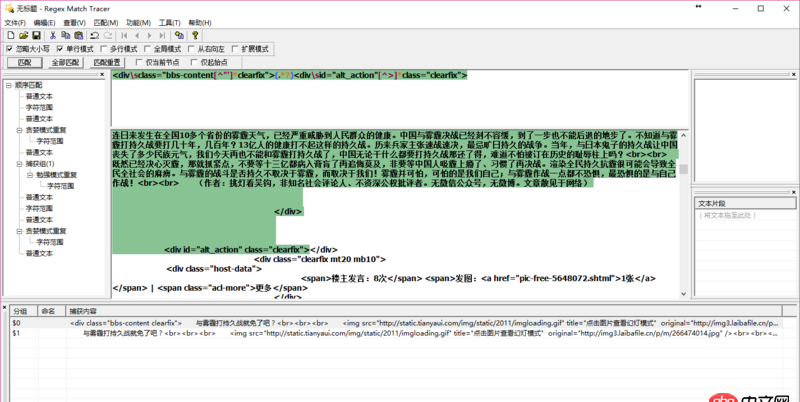This screenshot has height=402, width=800.
Task: Select the $1 capture result row
Action: [396, 333]
